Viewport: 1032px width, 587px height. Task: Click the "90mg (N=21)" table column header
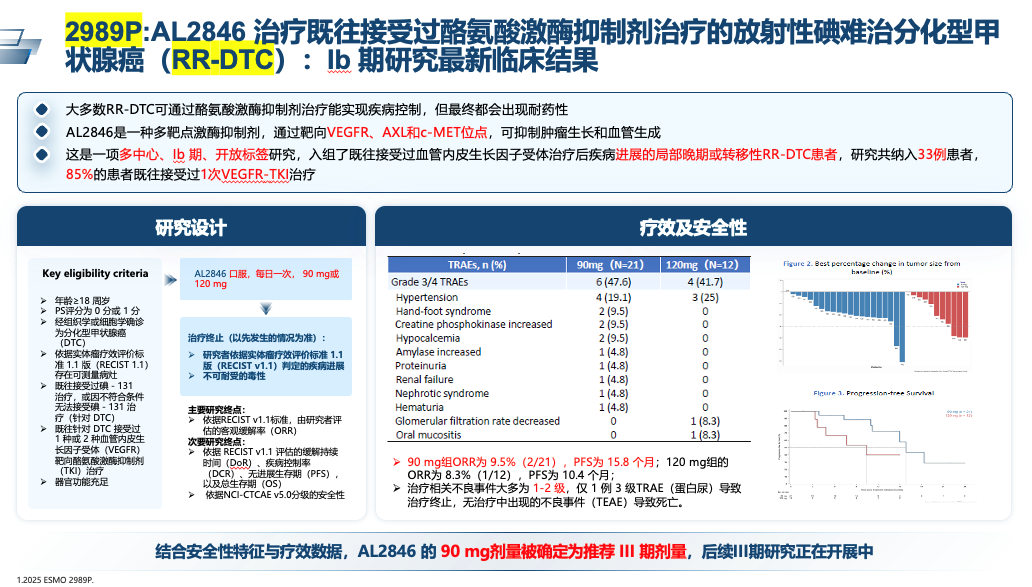(x=607, y=264)
